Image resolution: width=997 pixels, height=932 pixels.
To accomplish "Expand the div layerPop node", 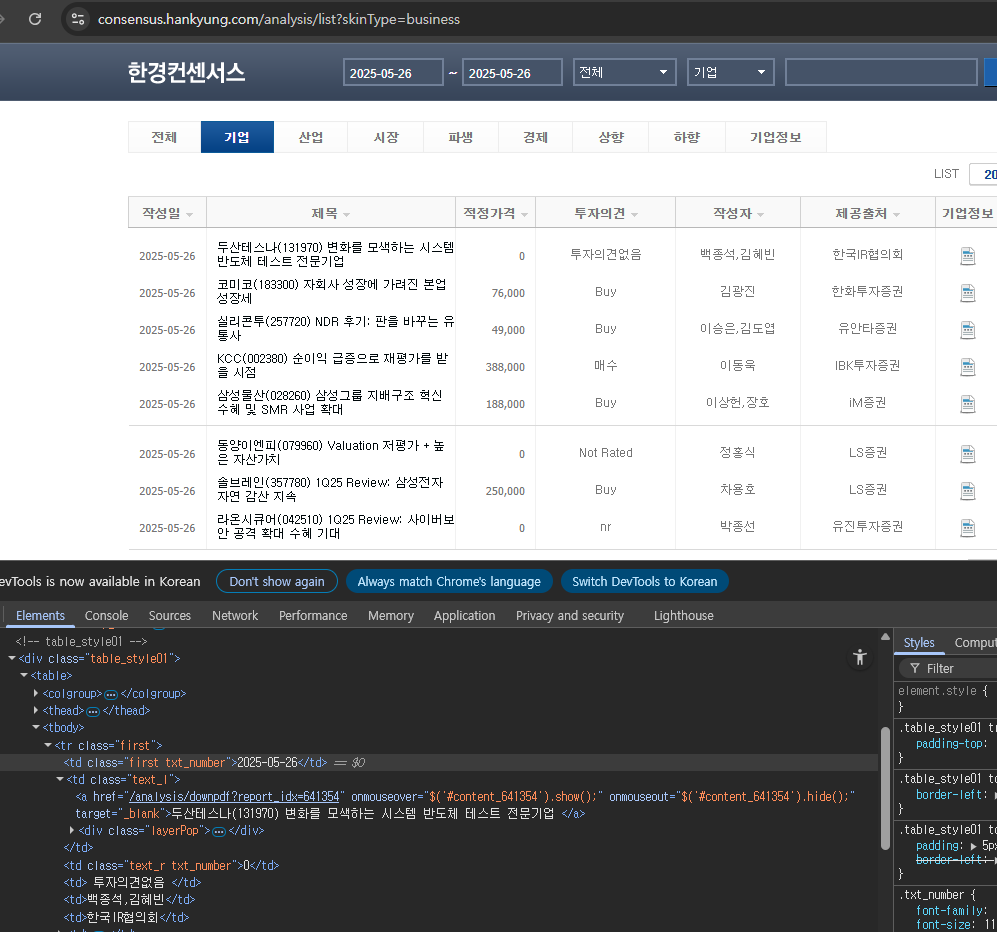I will tap(72, 830).
